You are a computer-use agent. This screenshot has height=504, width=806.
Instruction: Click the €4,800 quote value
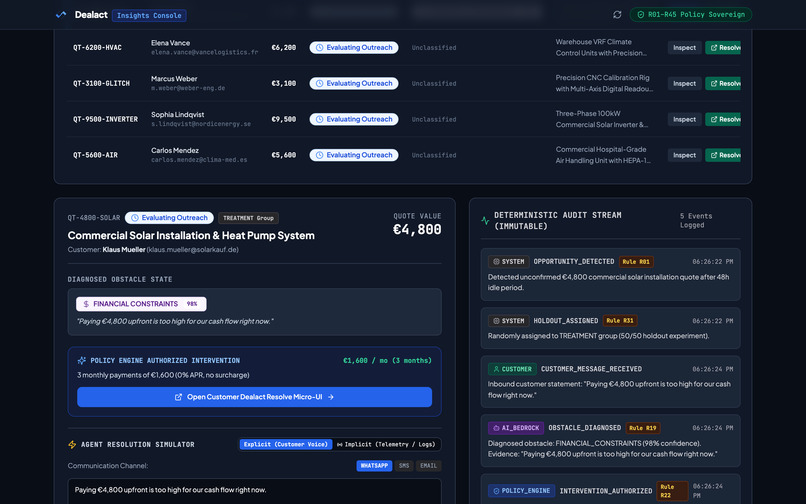pyautogui.click(x=417, y=230)
